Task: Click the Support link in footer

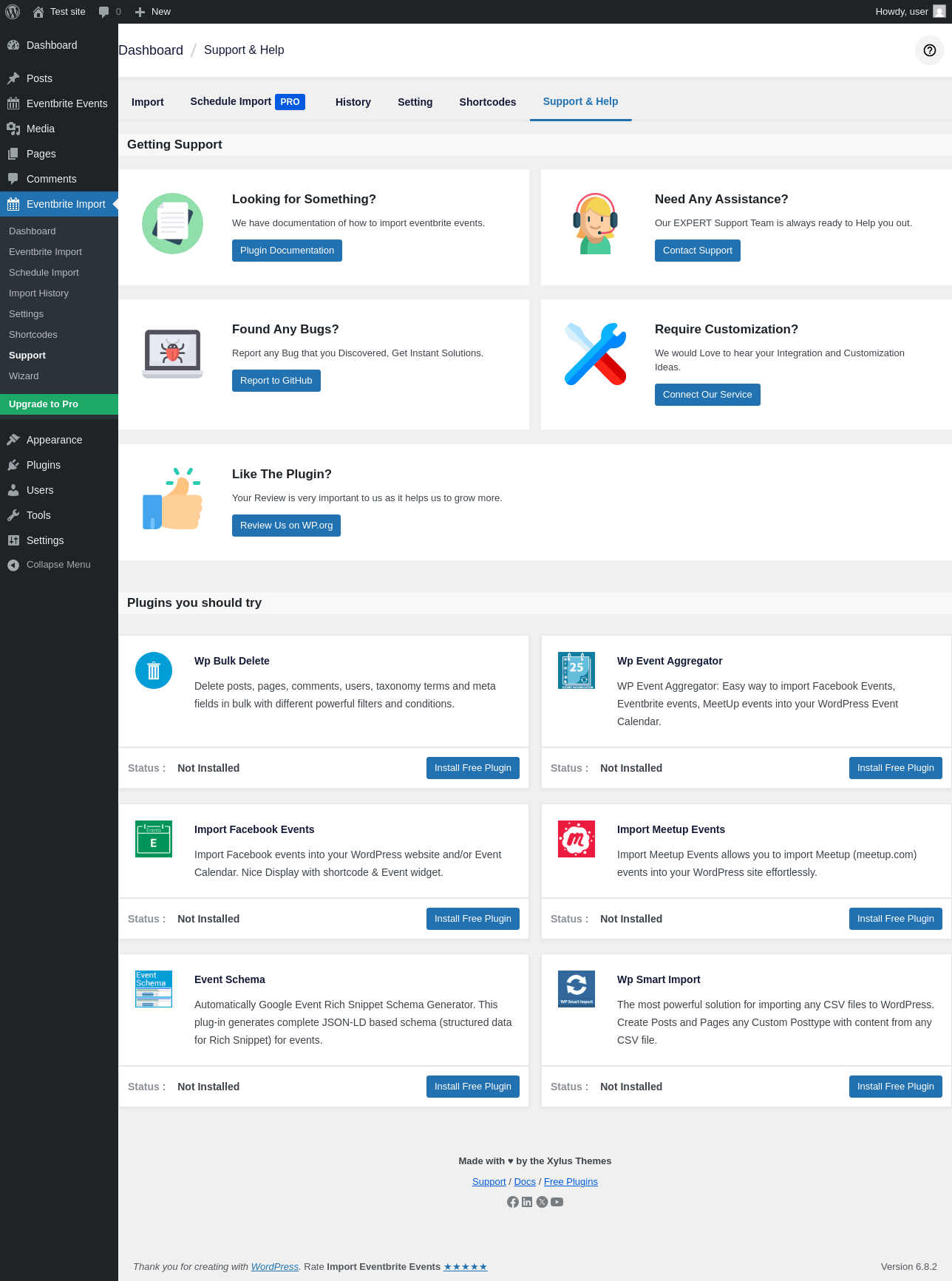Action: pyautogui.click(x=489, y=1182)
